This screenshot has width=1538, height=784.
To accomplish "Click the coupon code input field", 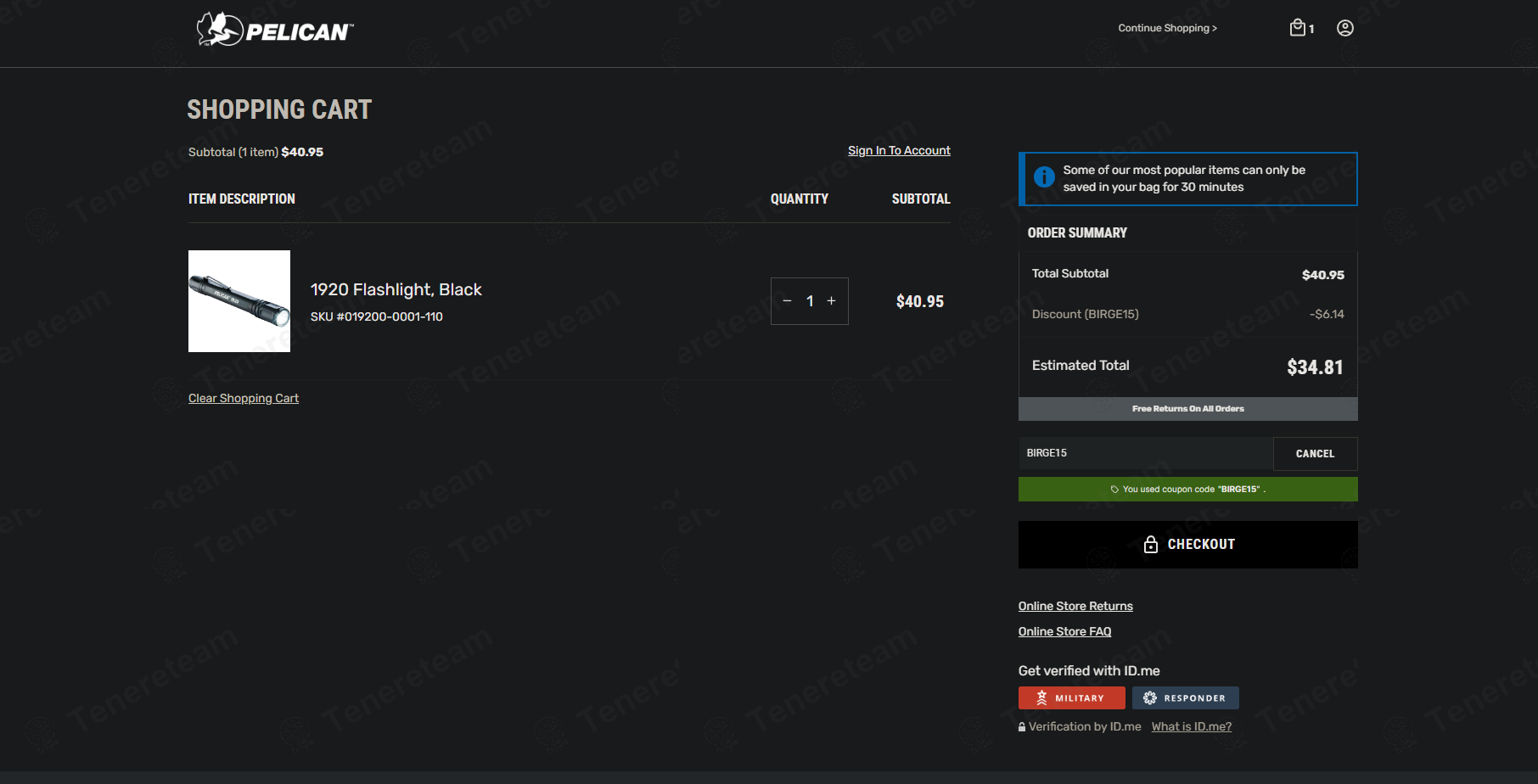I will pyautogui.click(x=1145, y=454).
